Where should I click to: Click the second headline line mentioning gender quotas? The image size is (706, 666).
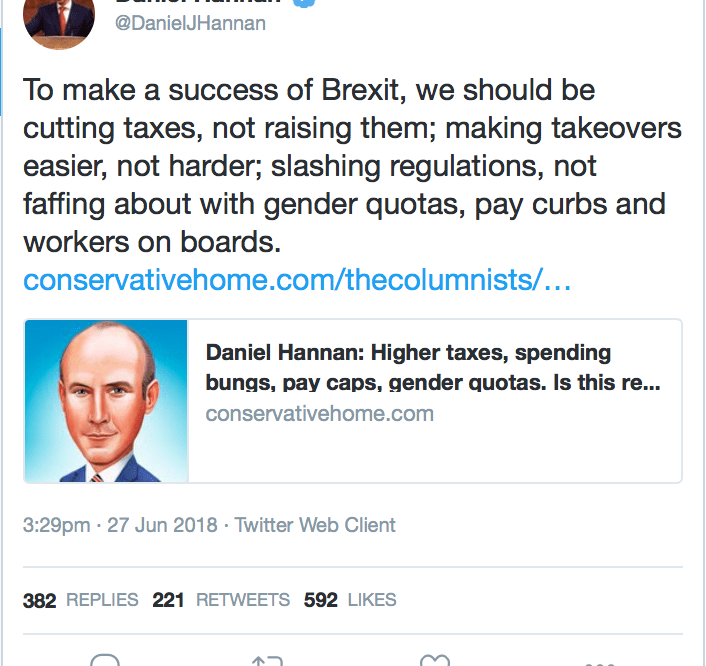coord(432,383)
